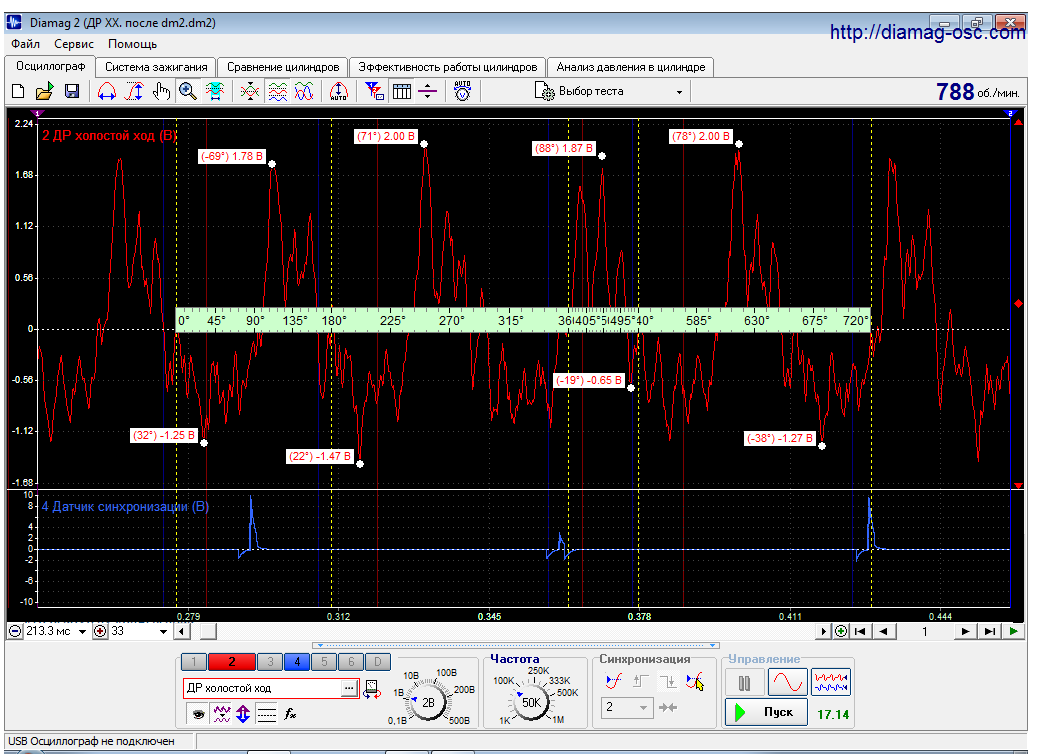Activate the magnifier zoom tool
Screen dimensions: 1040x754
[x=188, y=92]
